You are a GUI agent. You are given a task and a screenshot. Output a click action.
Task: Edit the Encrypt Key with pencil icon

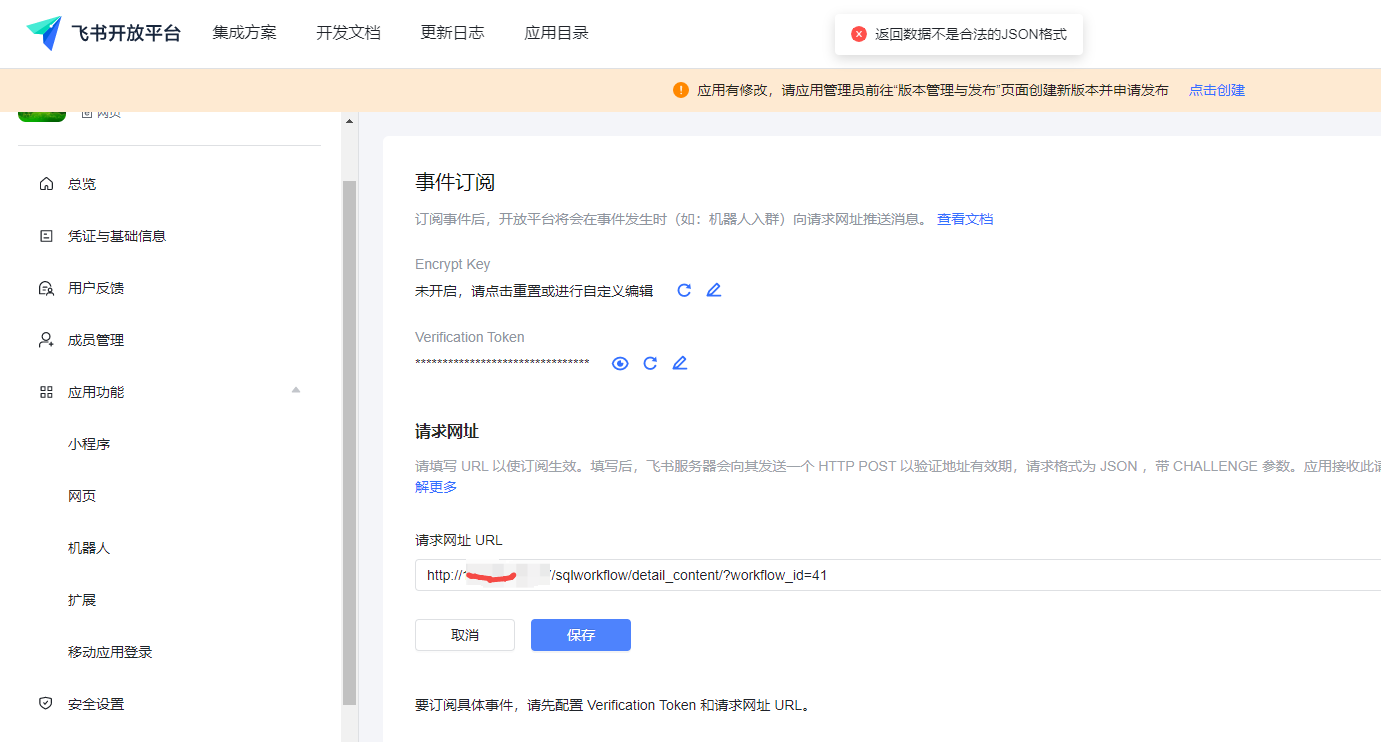(713, 291)
